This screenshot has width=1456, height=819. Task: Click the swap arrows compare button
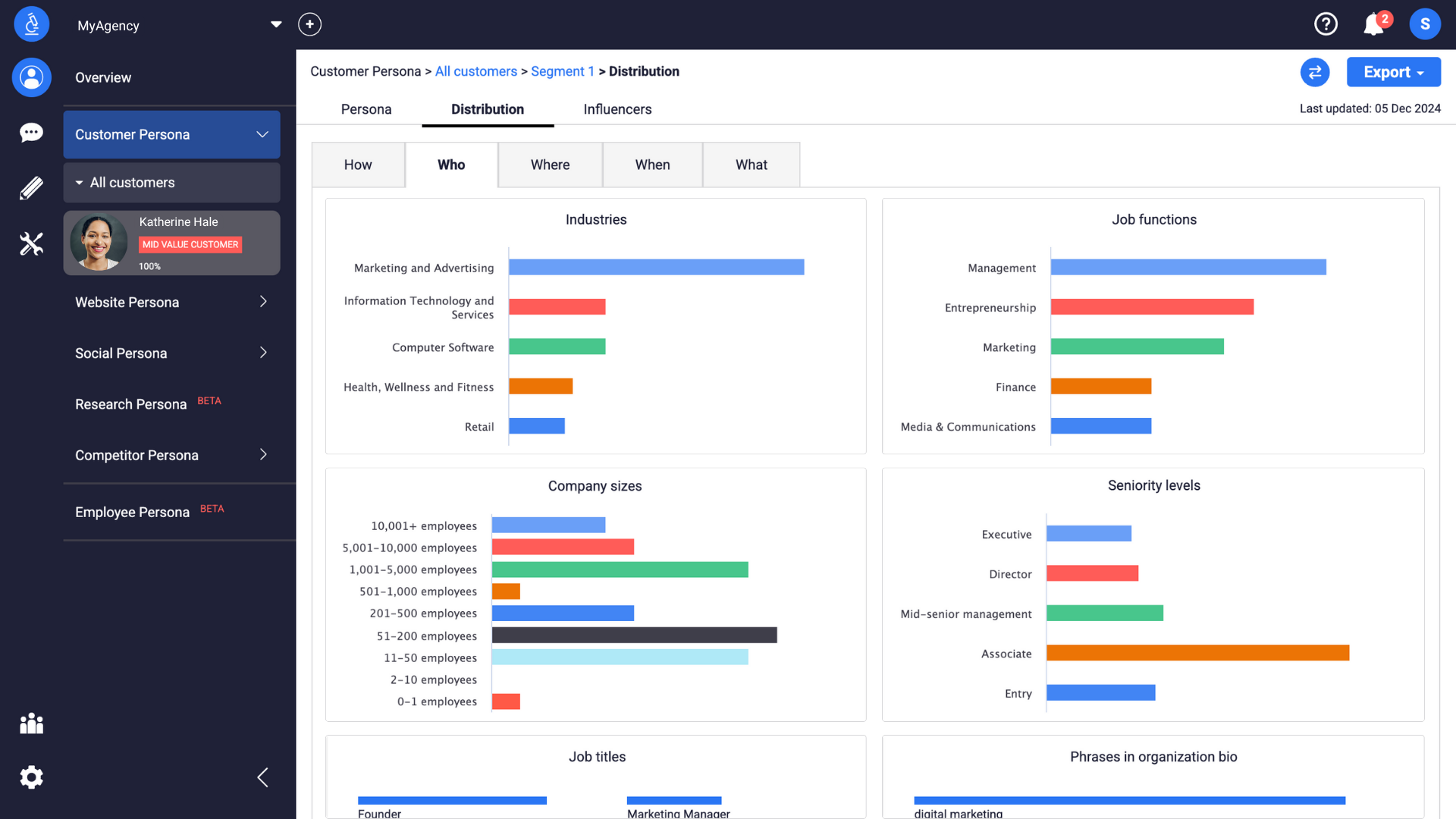click(x=1315, y=72)
